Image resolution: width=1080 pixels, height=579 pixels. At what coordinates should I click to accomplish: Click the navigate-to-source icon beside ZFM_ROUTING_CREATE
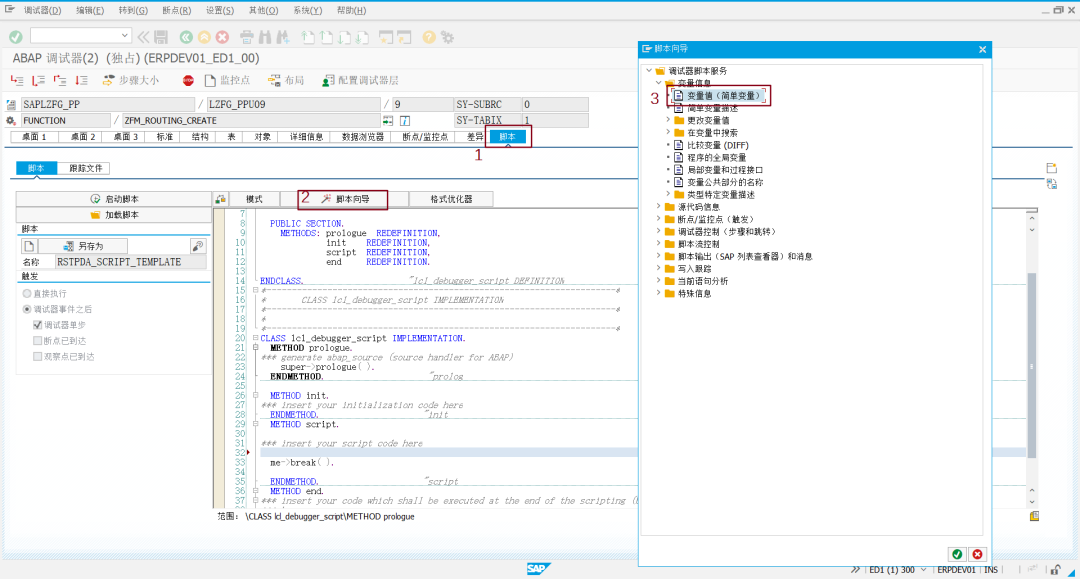(388, 120)
